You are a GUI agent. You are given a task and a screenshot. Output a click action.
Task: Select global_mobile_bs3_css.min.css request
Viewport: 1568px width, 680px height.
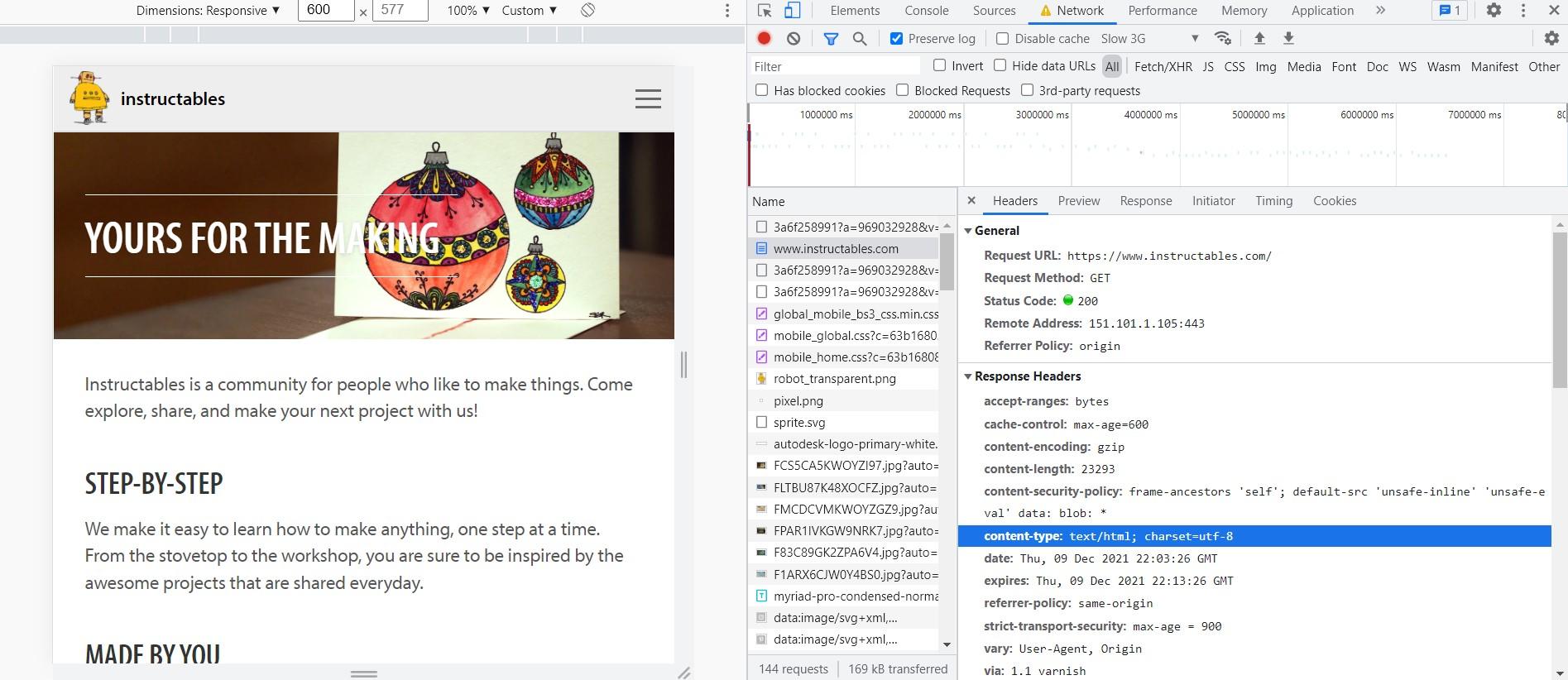coord(843,314)
